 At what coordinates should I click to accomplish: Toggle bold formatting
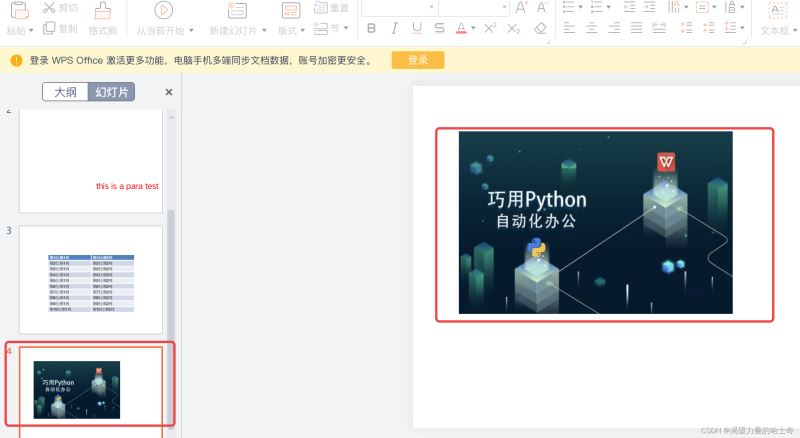tap(370, 29)
